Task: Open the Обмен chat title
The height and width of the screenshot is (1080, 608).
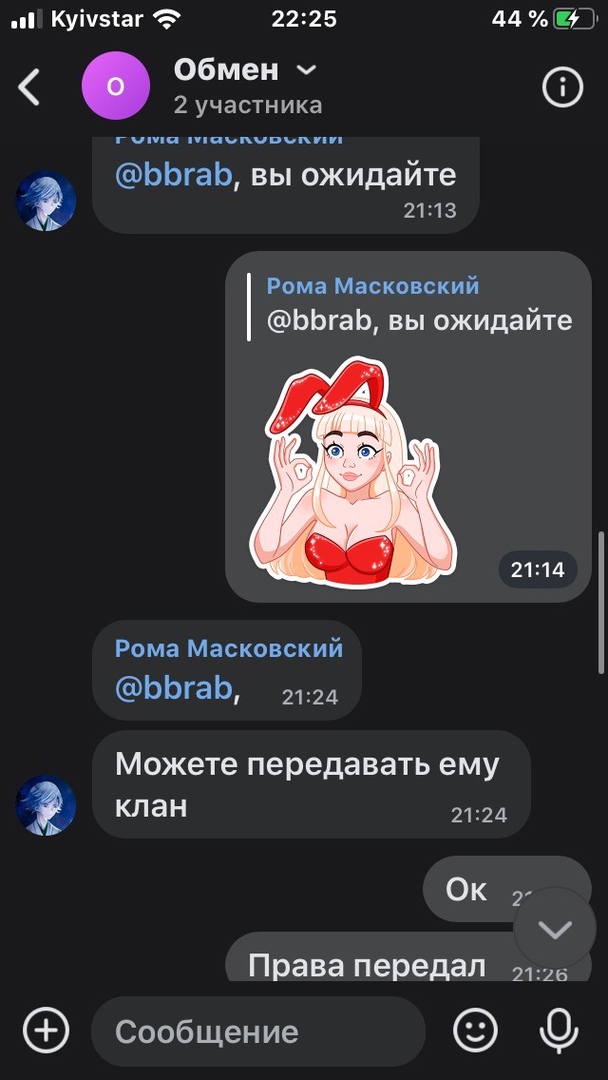Action: coord(226,70)
